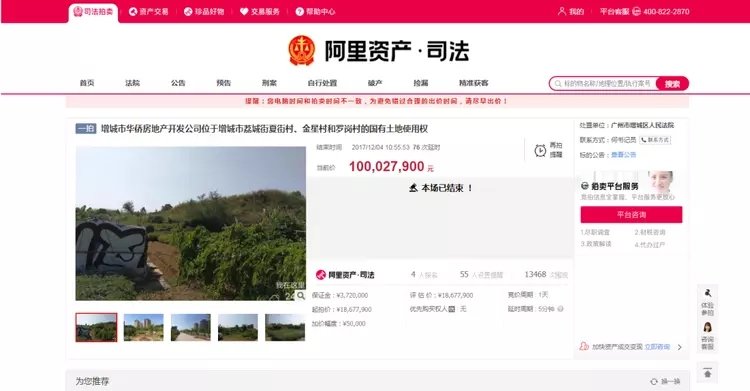Click the 体验参拍 gavel icon
The width and height of the screenshot is (750, 391).
(x=708, y=293)
